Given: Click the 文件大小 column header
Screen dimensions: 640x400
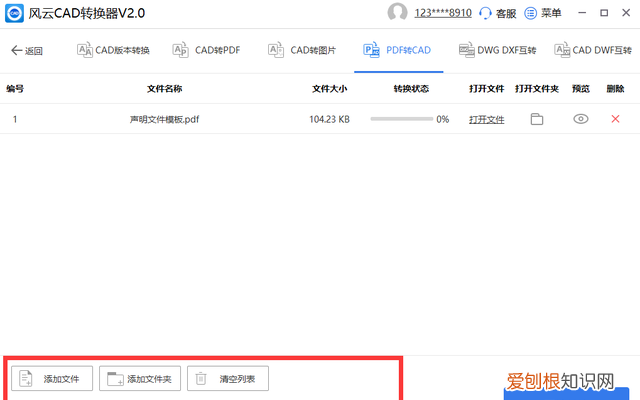Looking at the screenshot, I should 329,89.
